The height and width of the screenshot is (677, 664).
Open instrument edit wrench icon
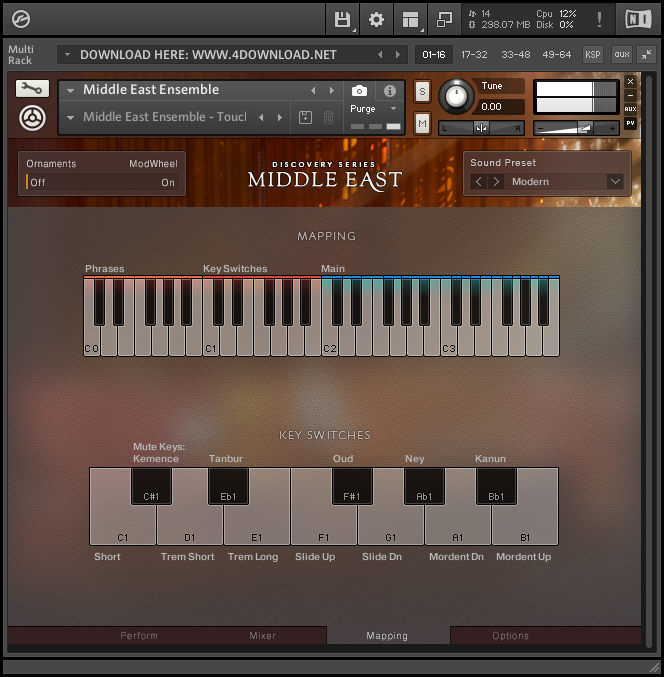[32, 89]
